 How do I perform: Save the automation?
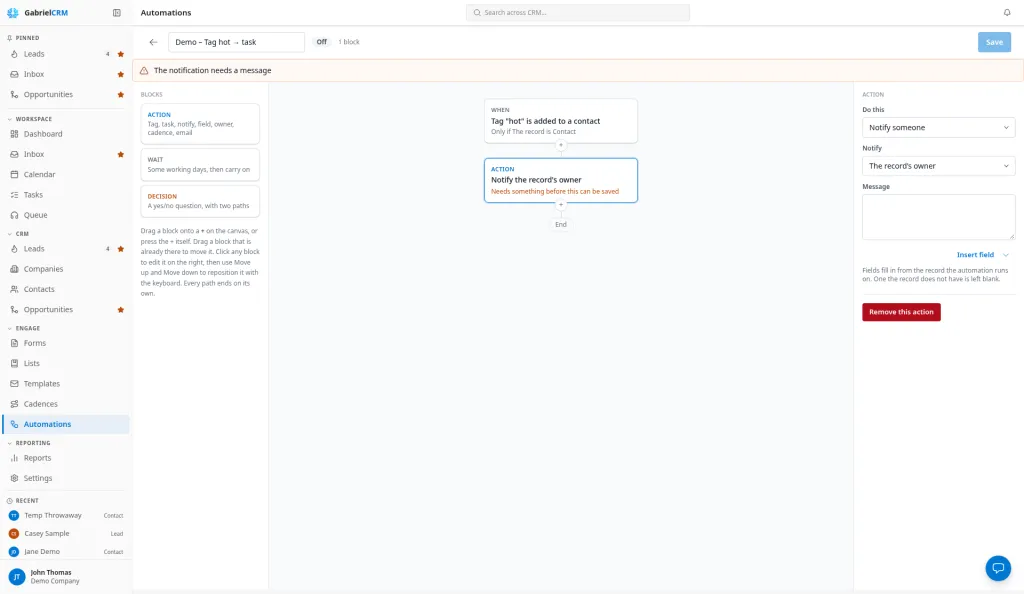[x=994, y=42]
